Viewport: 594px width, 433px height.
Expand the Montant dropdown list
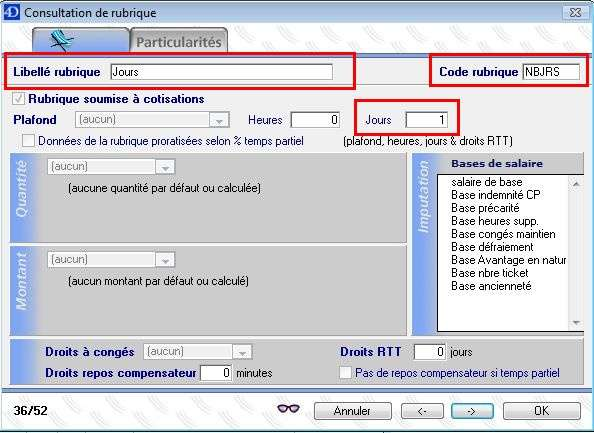coord(165,260)
